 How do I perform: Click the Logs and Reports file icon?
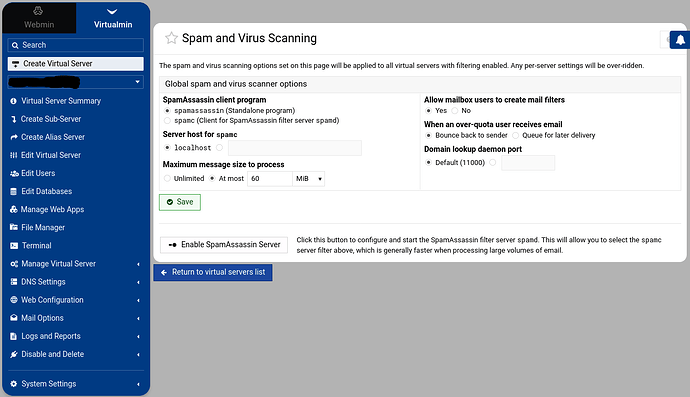[14, 336]
